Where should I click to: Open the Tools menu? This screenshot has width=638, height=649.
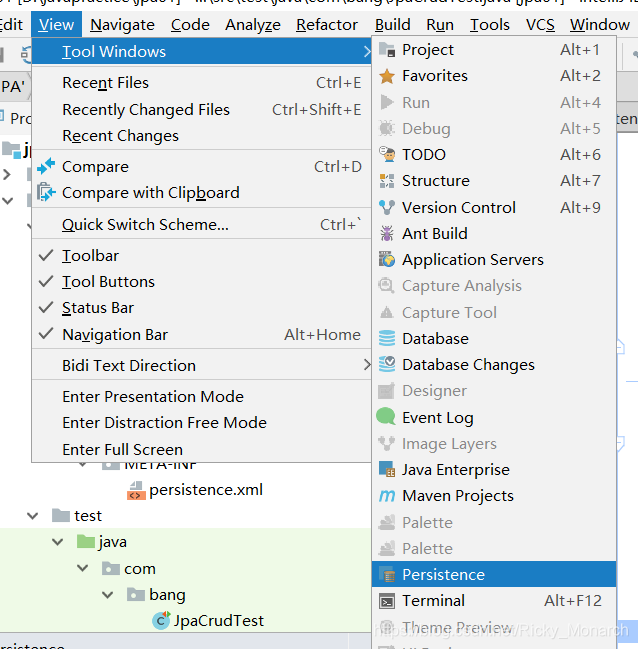pos(489,25)
